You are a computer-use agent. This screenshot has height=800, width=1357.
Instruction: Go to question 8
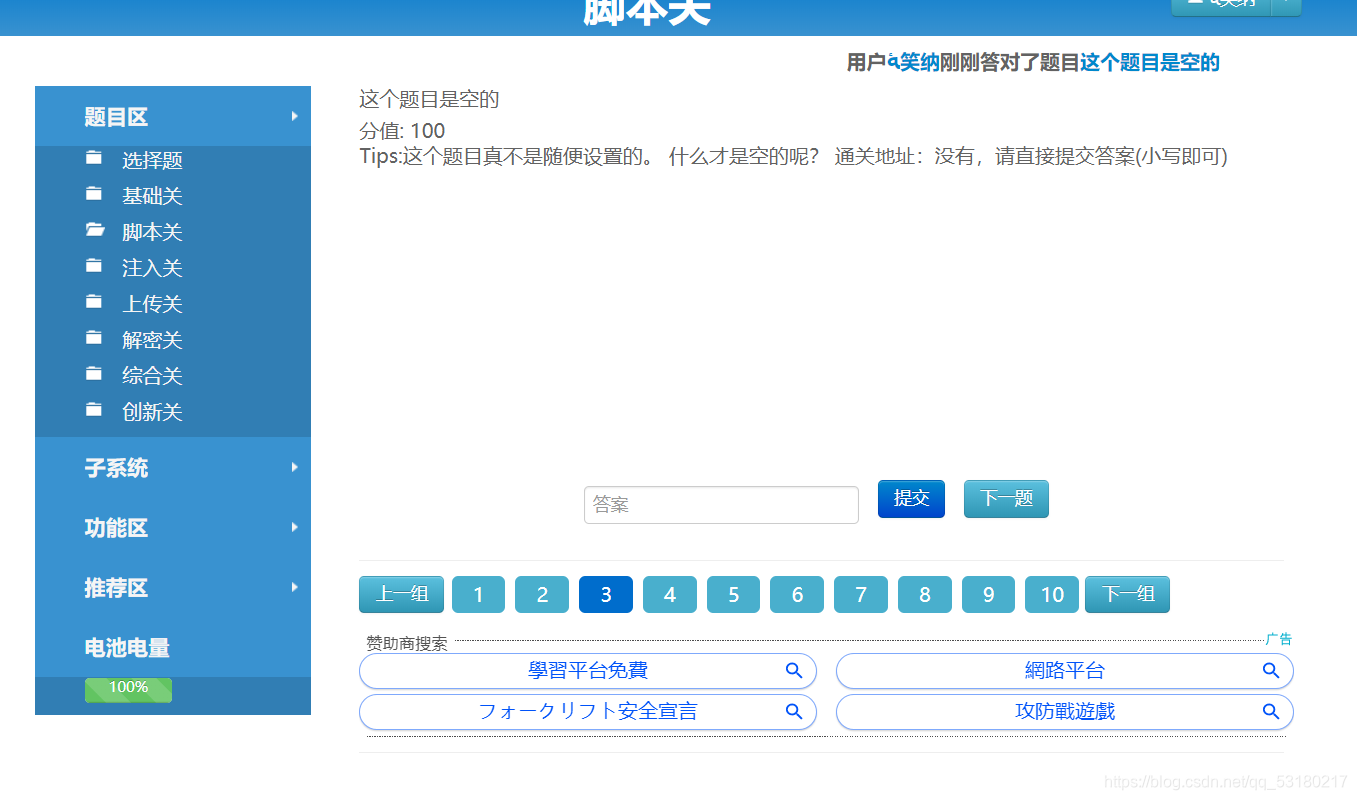click(925, 594)
